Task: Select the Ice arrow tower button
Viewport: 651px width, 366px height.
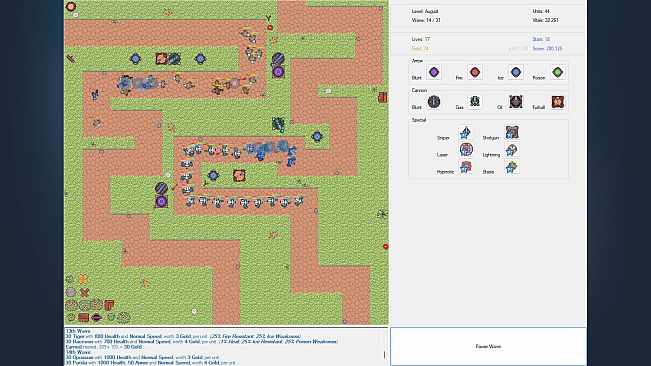Action: point(516,72)
